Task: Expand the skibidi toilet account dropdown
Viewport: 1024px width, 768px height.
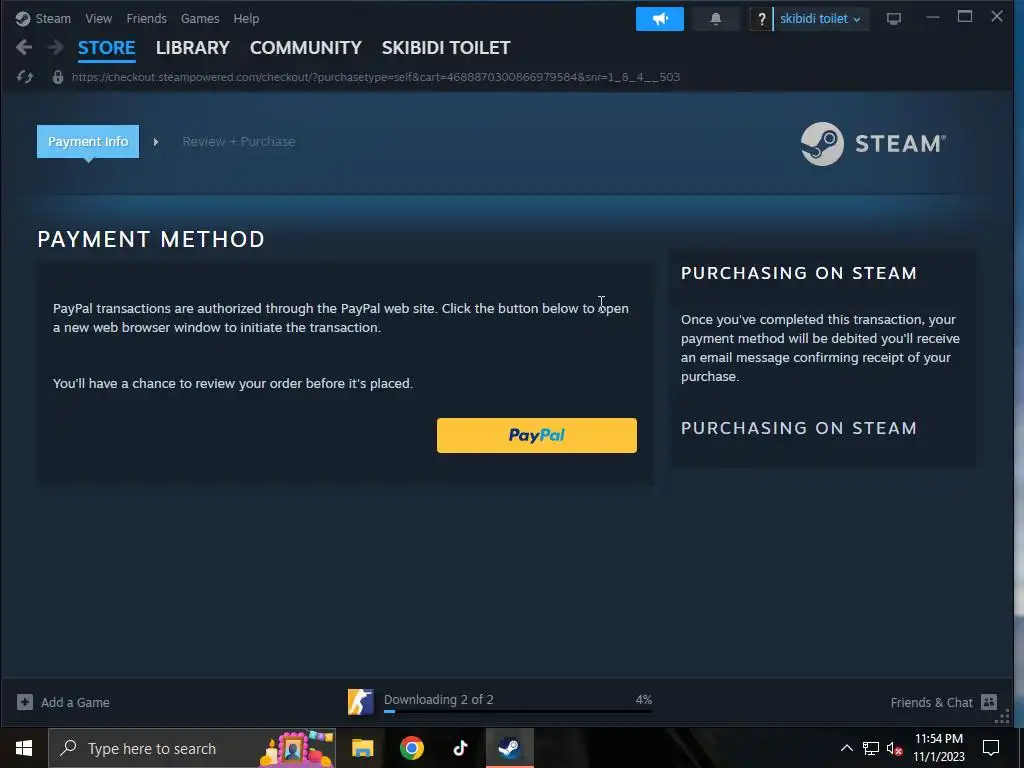Action: pos(820,19)
